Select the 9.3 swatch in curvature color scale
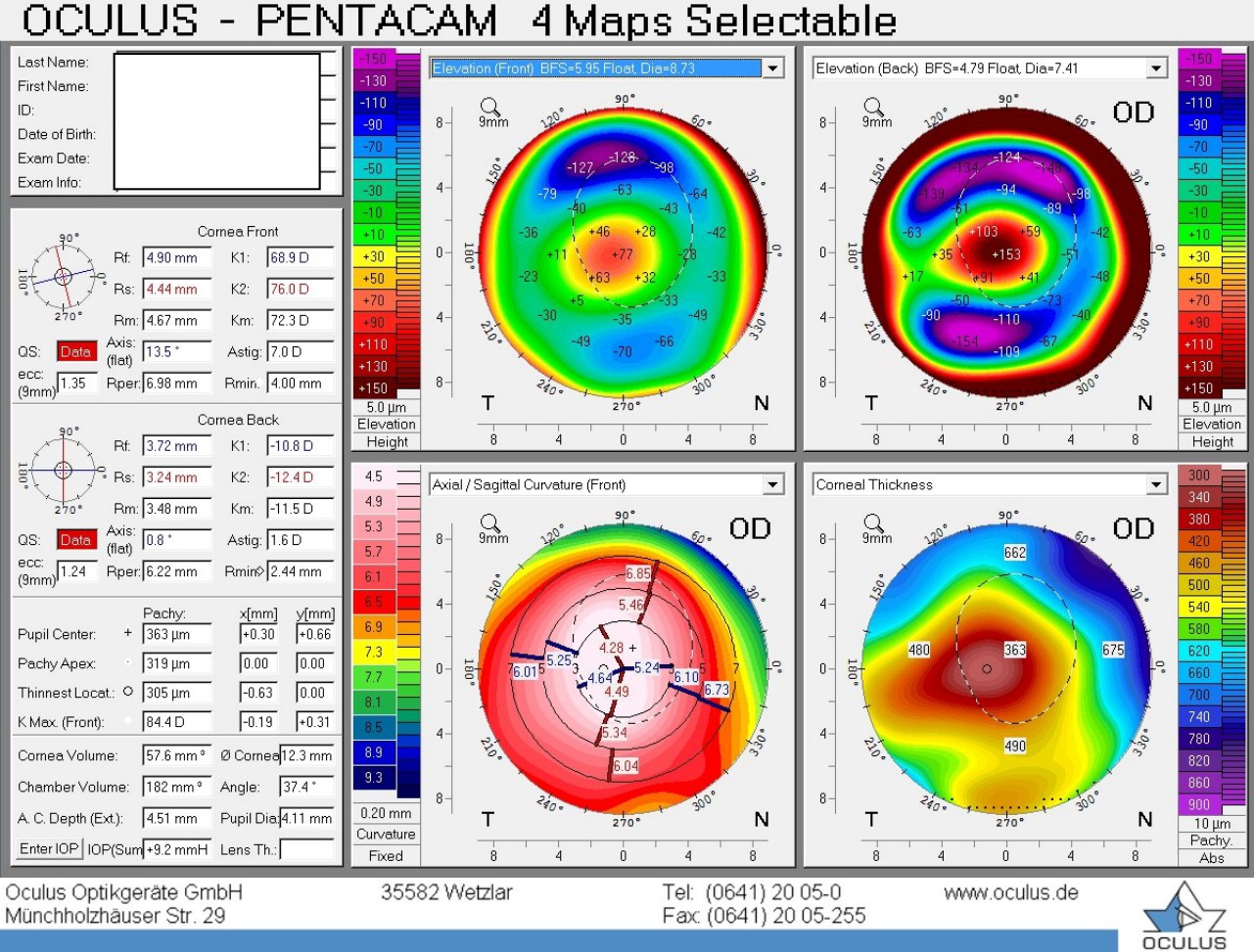This screenshot has height=952, width=1254. point(374,778)
